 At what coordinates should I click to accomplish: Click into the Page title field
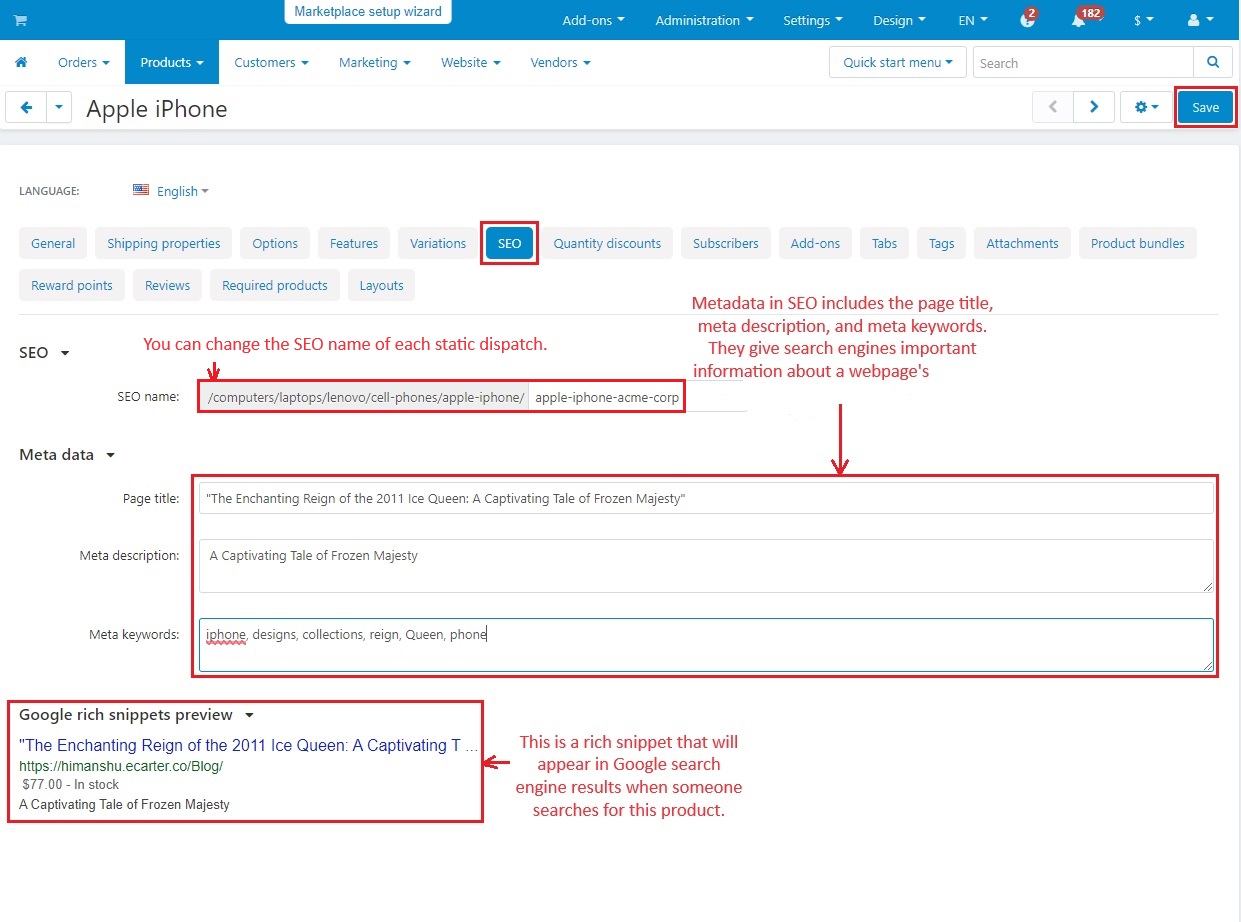[706, 498]
